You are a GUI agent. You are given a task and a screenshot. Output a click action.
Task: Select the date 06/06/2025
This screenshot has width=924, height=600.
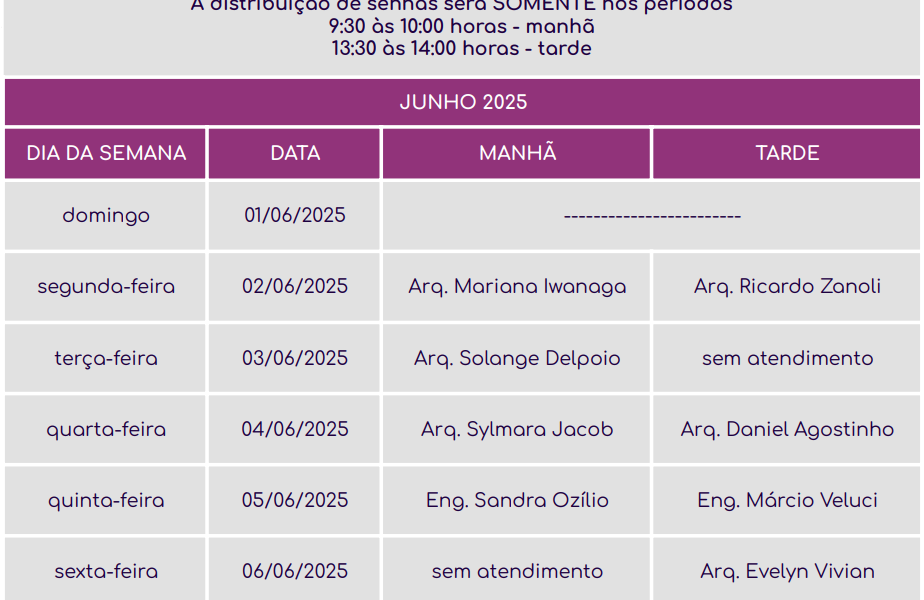pos(295,571)
